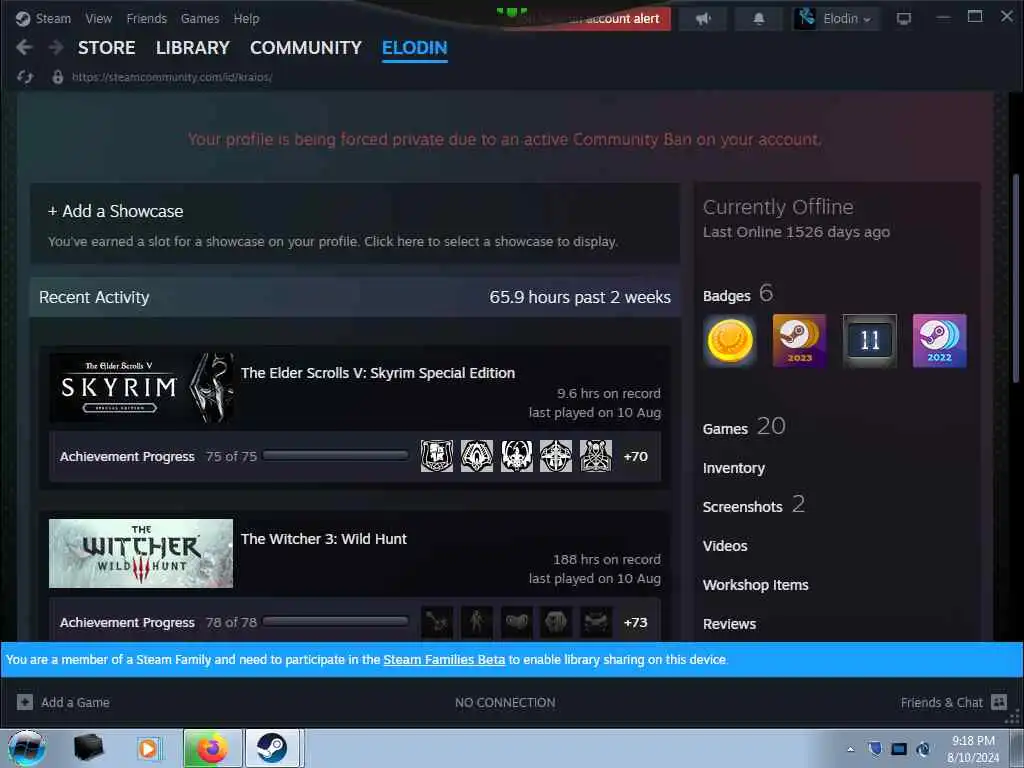Go to the COMMUNITY tab
The height and width of the screenshot is (768, 1024).
pyautogui.click(x=306, y=48)
